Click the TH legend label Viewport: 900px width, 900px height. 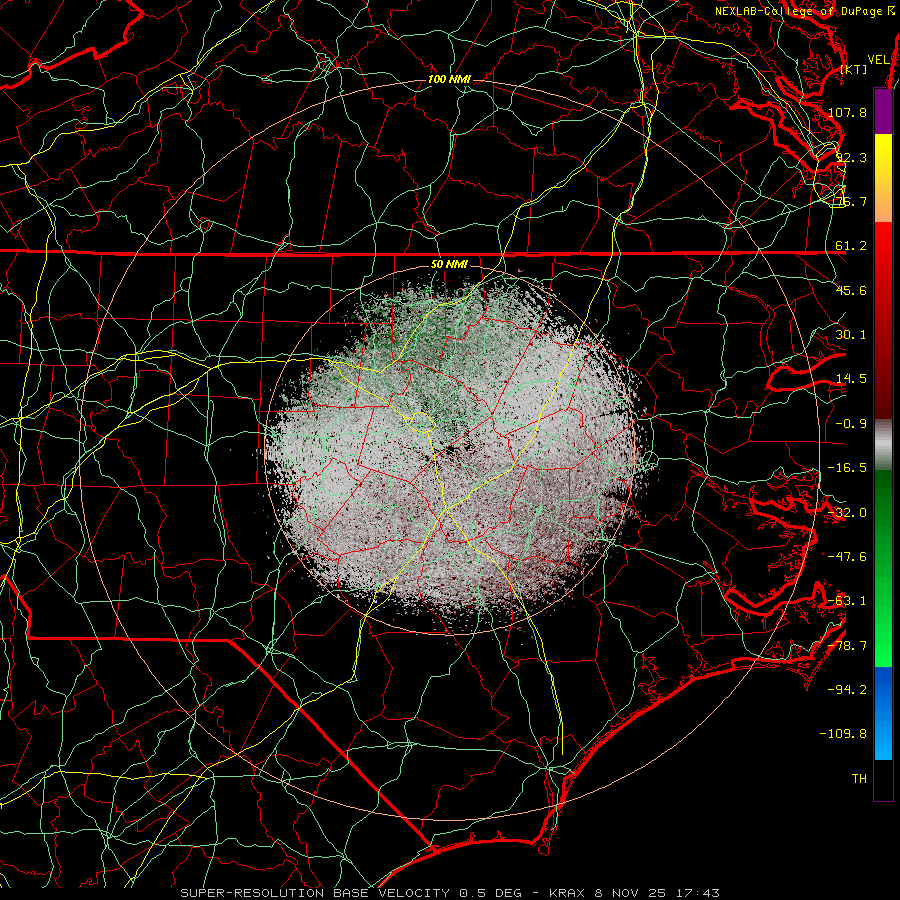pos(859,779)
